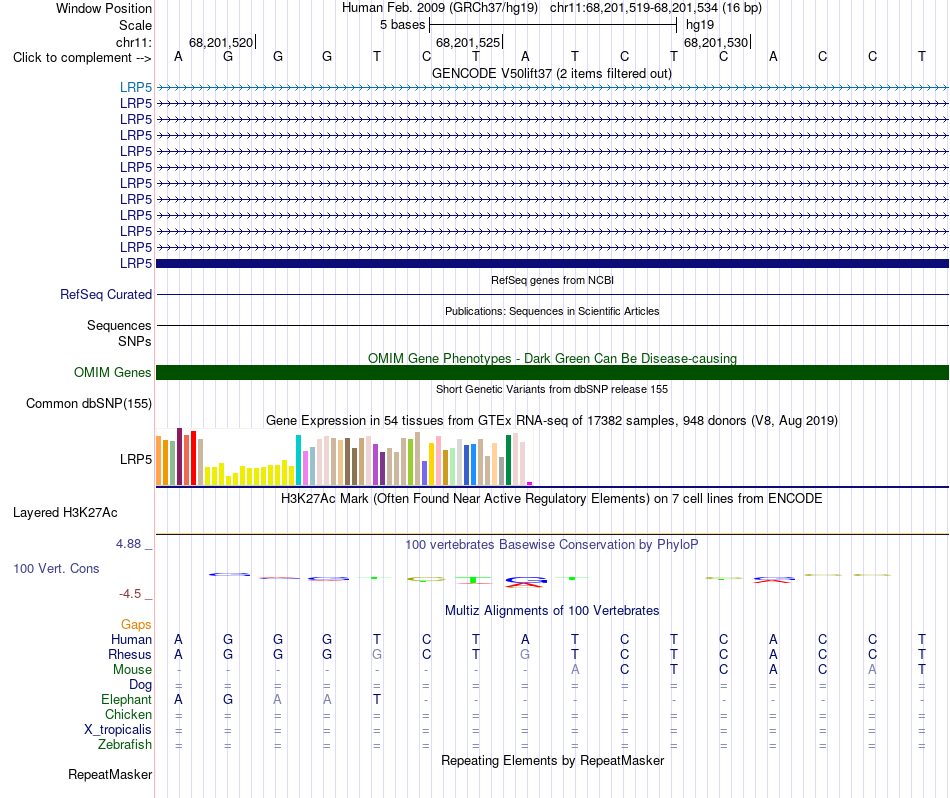This screenshot has width=950, height=798.
Task: Open the light-blue highlighted LRP5 transcript label
Action: 136,88
